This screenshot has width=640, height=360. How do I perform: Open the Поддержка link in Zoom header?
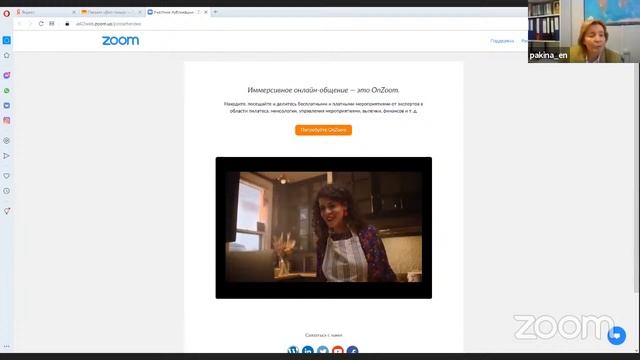(x=502, y=41)
